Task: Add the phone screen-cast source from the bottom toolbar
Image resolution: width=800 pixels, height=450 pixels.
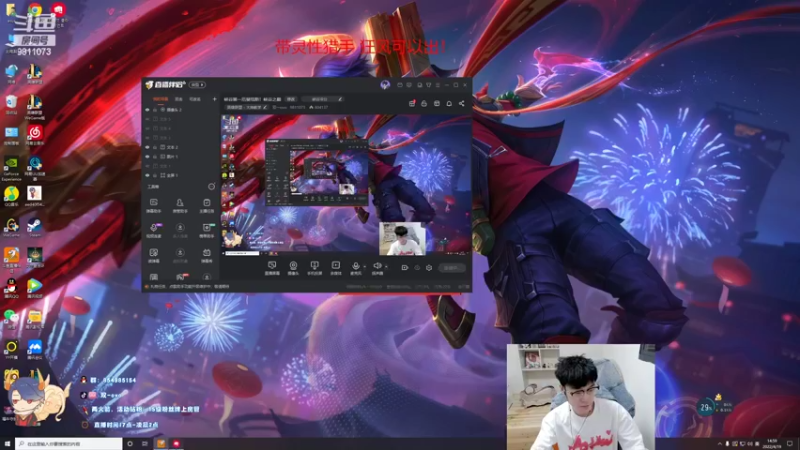Action: (x=314, y=268)
